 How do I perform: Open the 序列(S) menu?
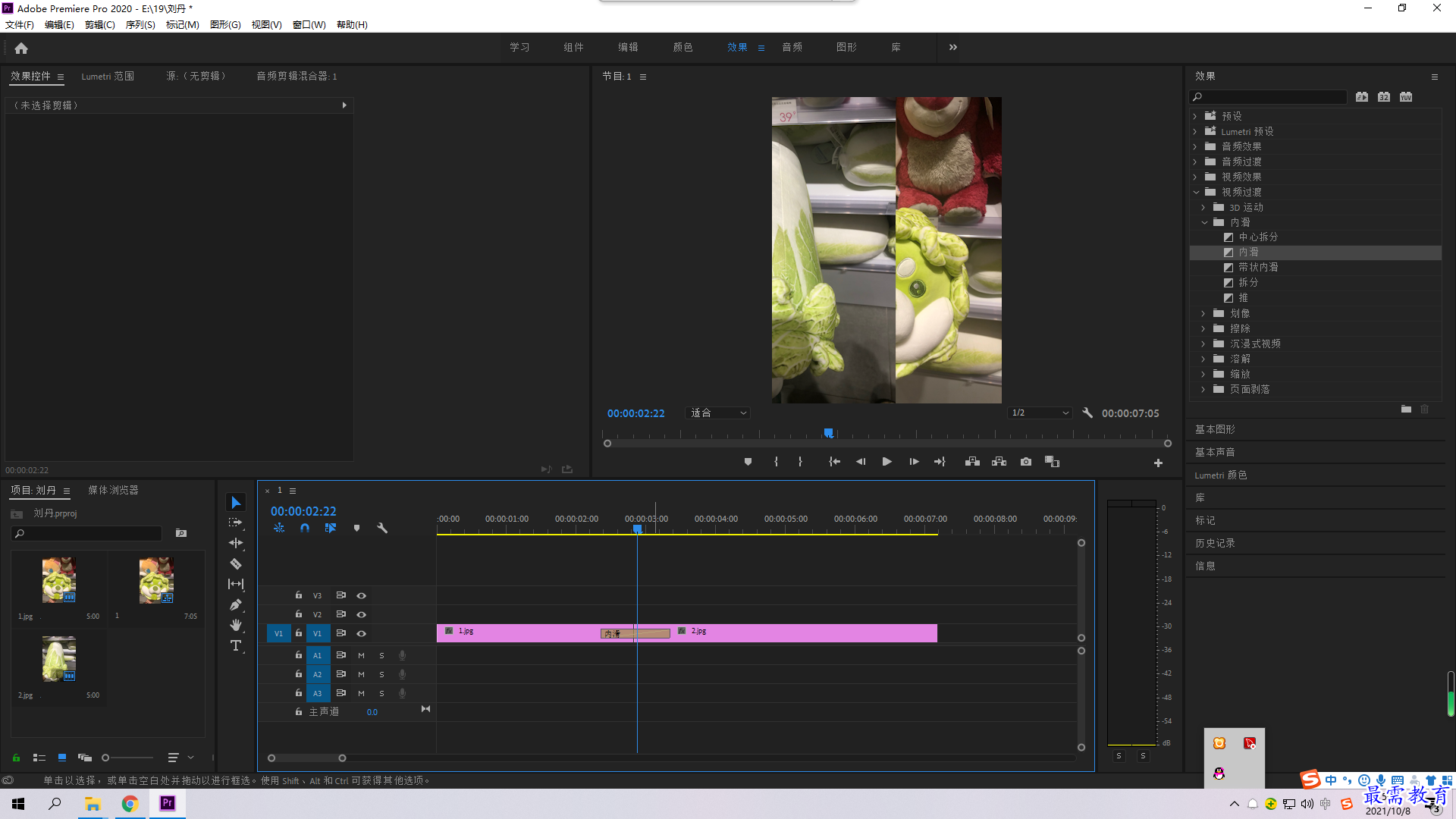(x=140, y=24)
